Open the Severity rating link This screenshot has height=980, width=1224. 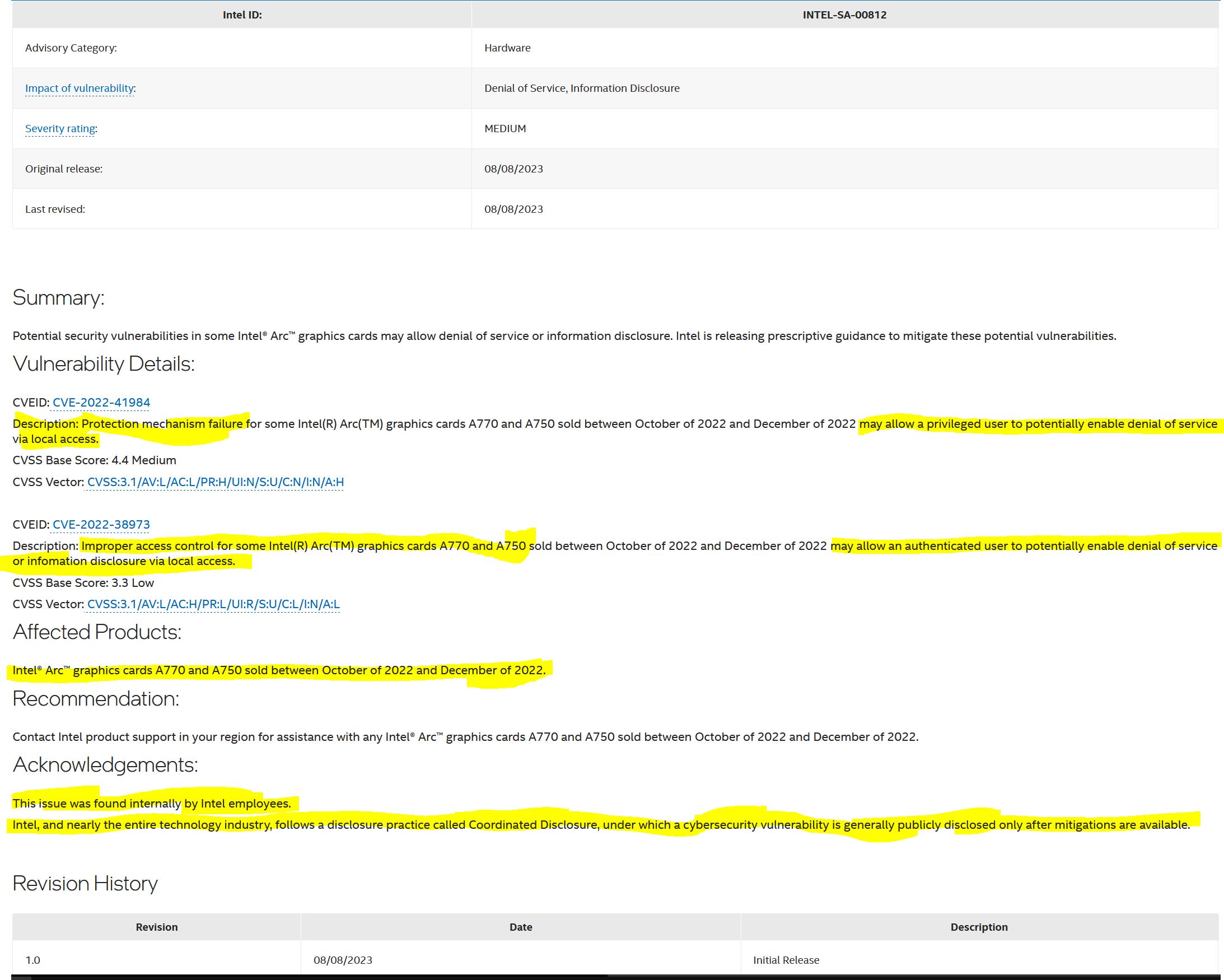click(59, 128)
